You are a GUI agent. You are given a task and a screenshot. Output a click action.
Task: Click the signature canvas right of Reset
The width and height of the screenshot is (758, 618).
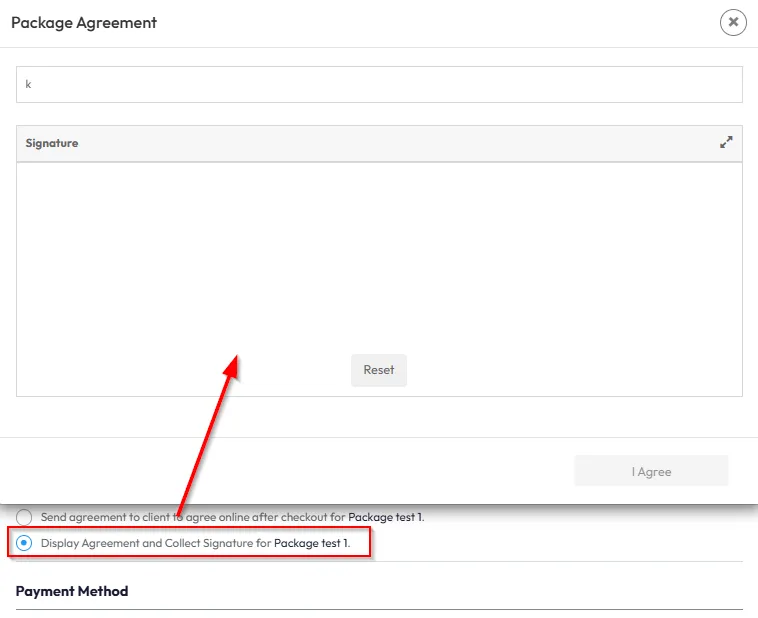[570, 370]
